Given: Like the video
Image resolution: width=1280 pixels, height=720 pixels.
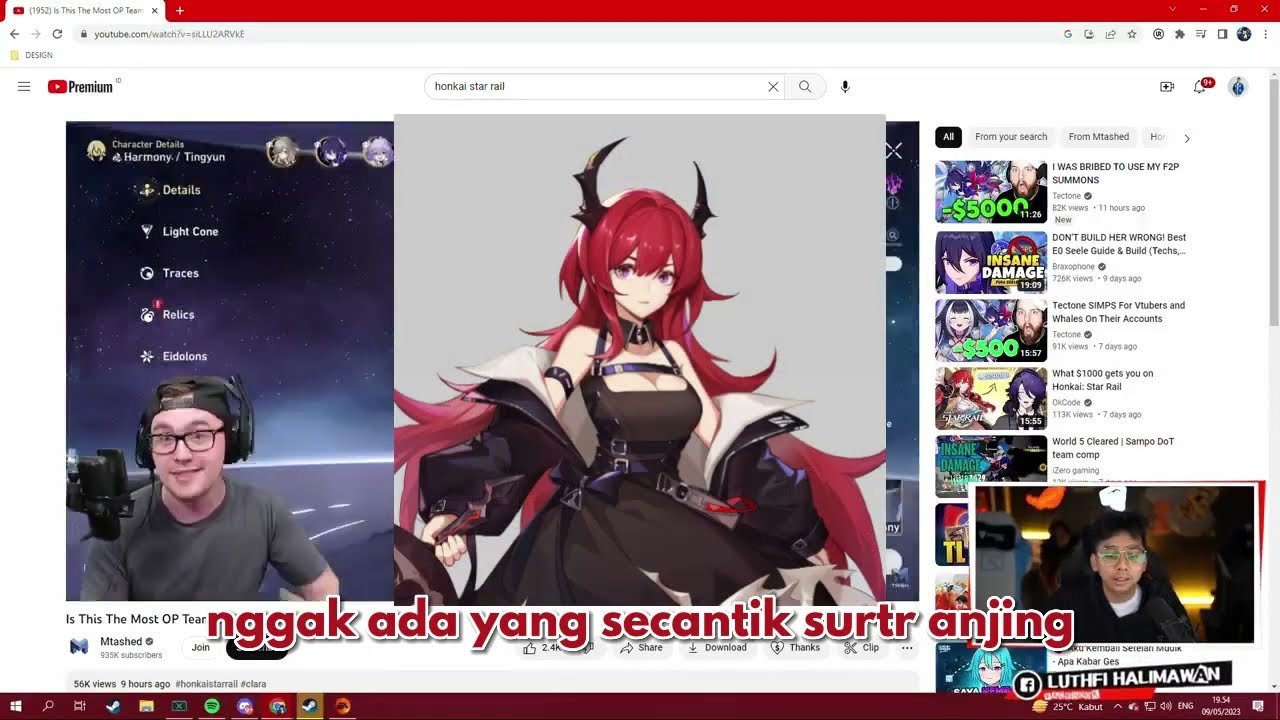Looking at the screenshot, I should (541, 648).
